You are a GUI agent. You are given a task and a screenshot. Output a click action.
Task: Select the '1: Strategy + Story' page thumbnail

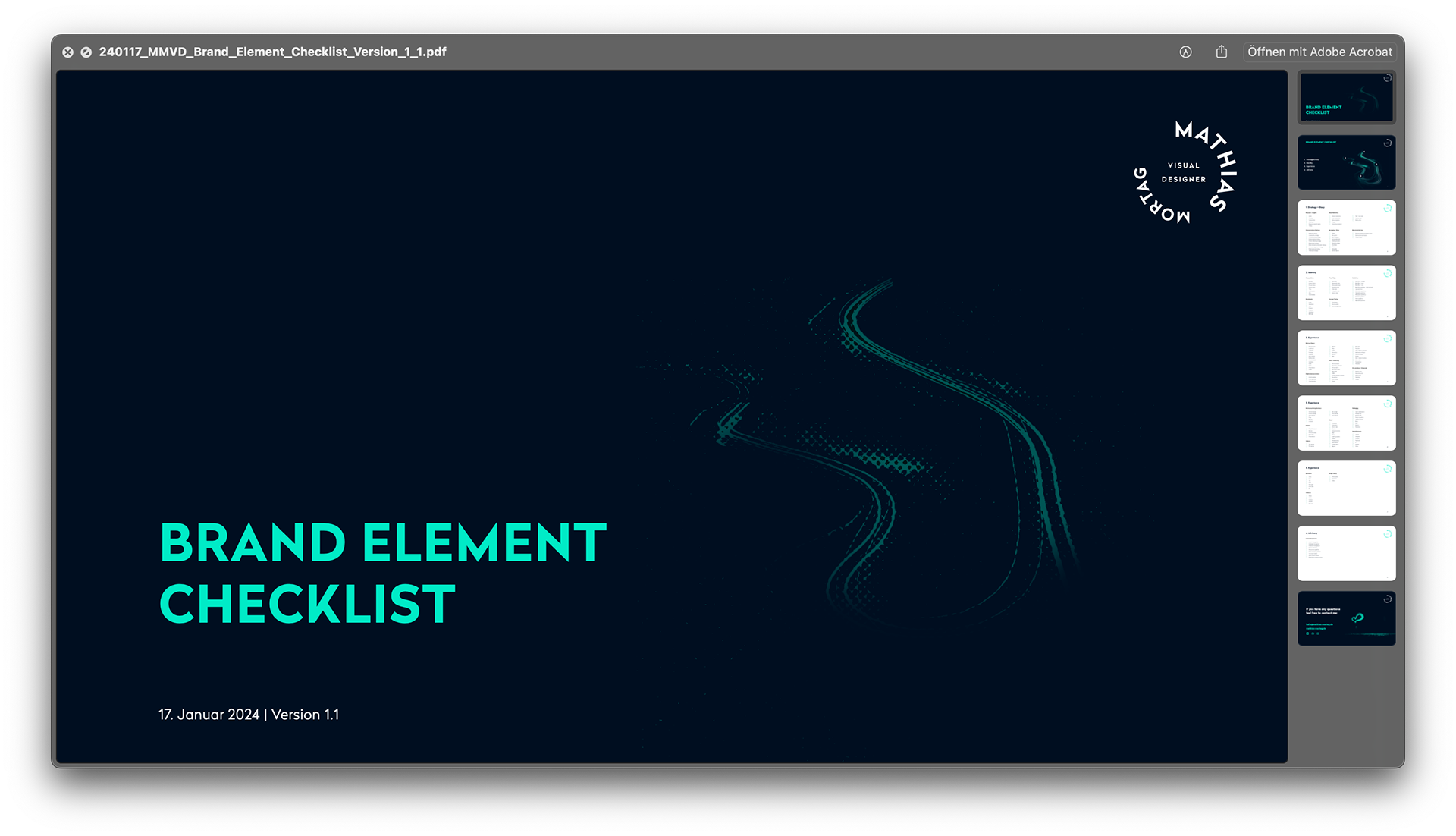[1346, 227]
